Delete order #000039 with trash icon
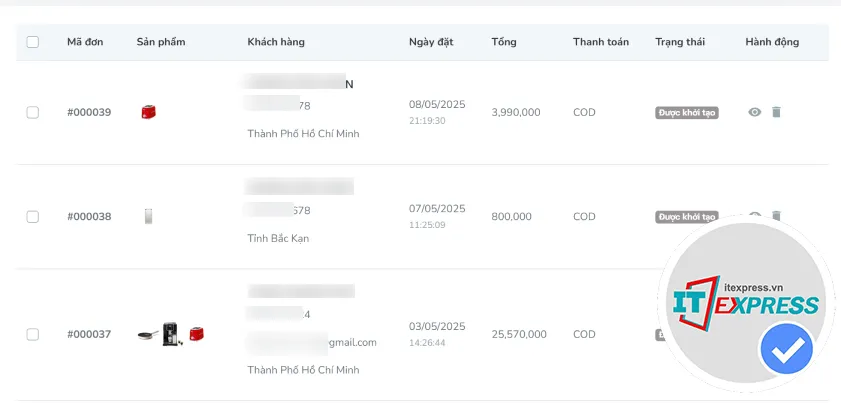 pos(776,112)
